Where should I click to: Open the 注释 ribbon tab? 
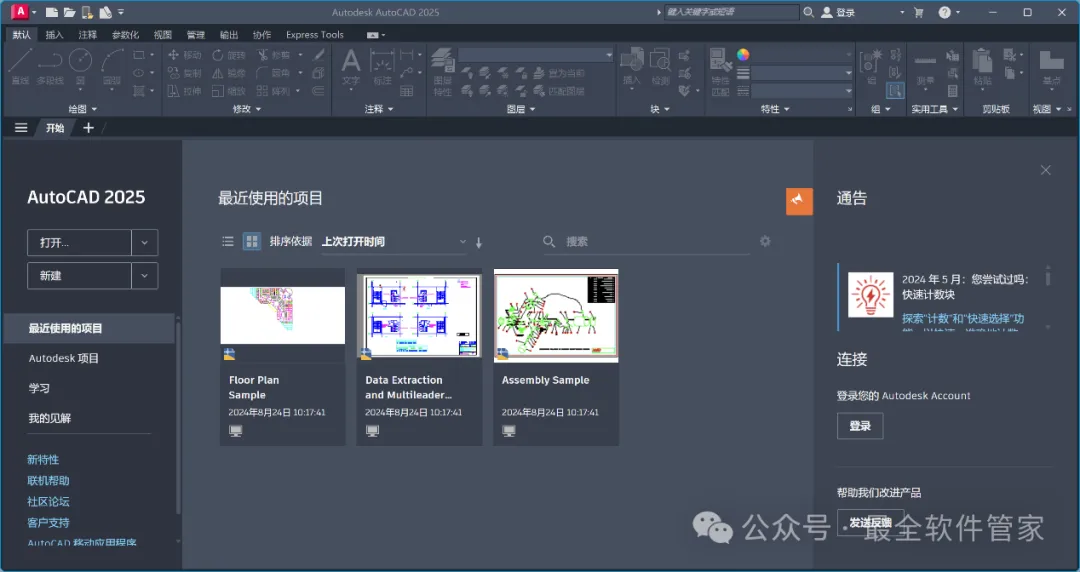tap(87, 34)
